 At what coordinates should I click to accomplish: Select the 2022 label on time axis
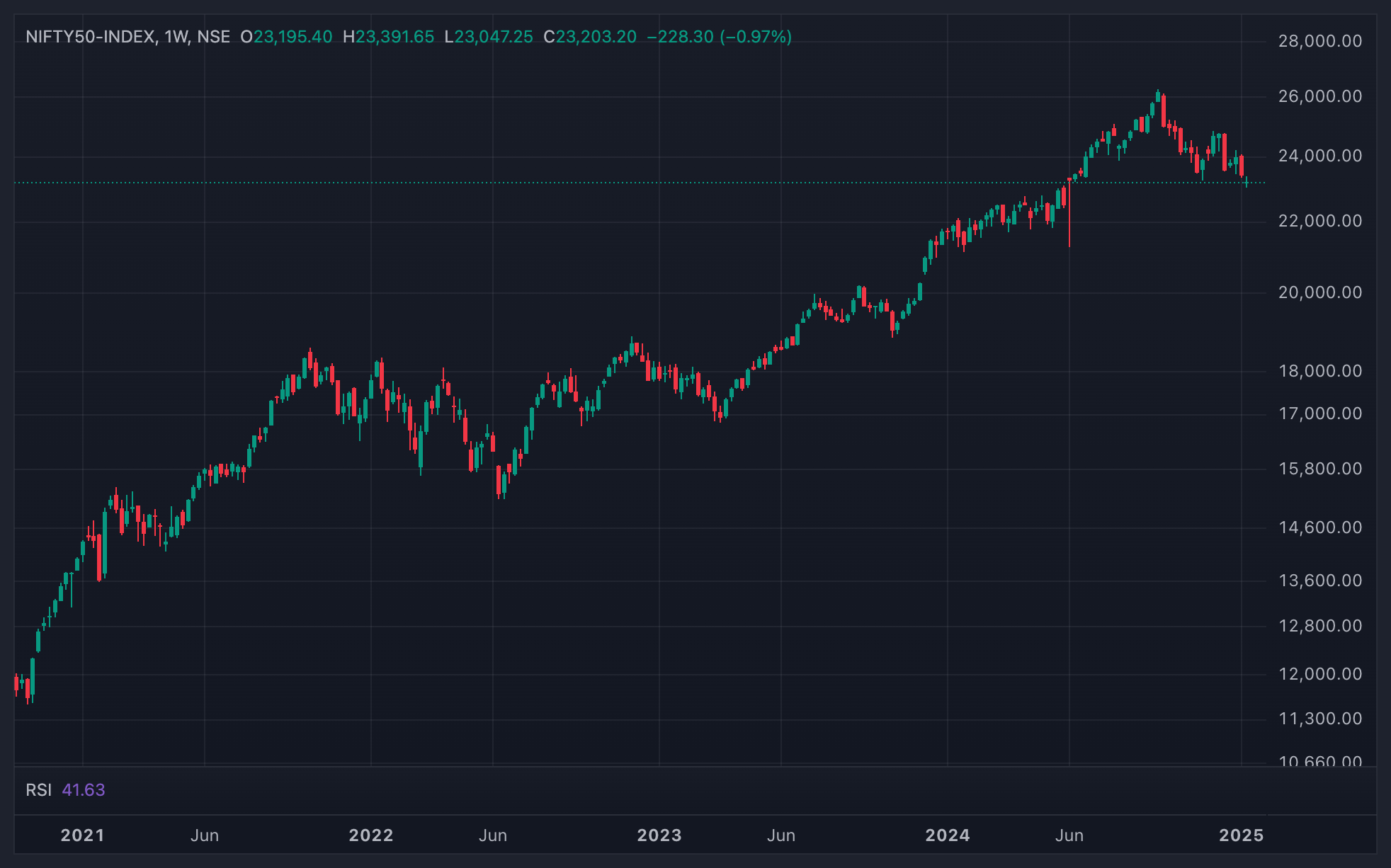(371, 835)
